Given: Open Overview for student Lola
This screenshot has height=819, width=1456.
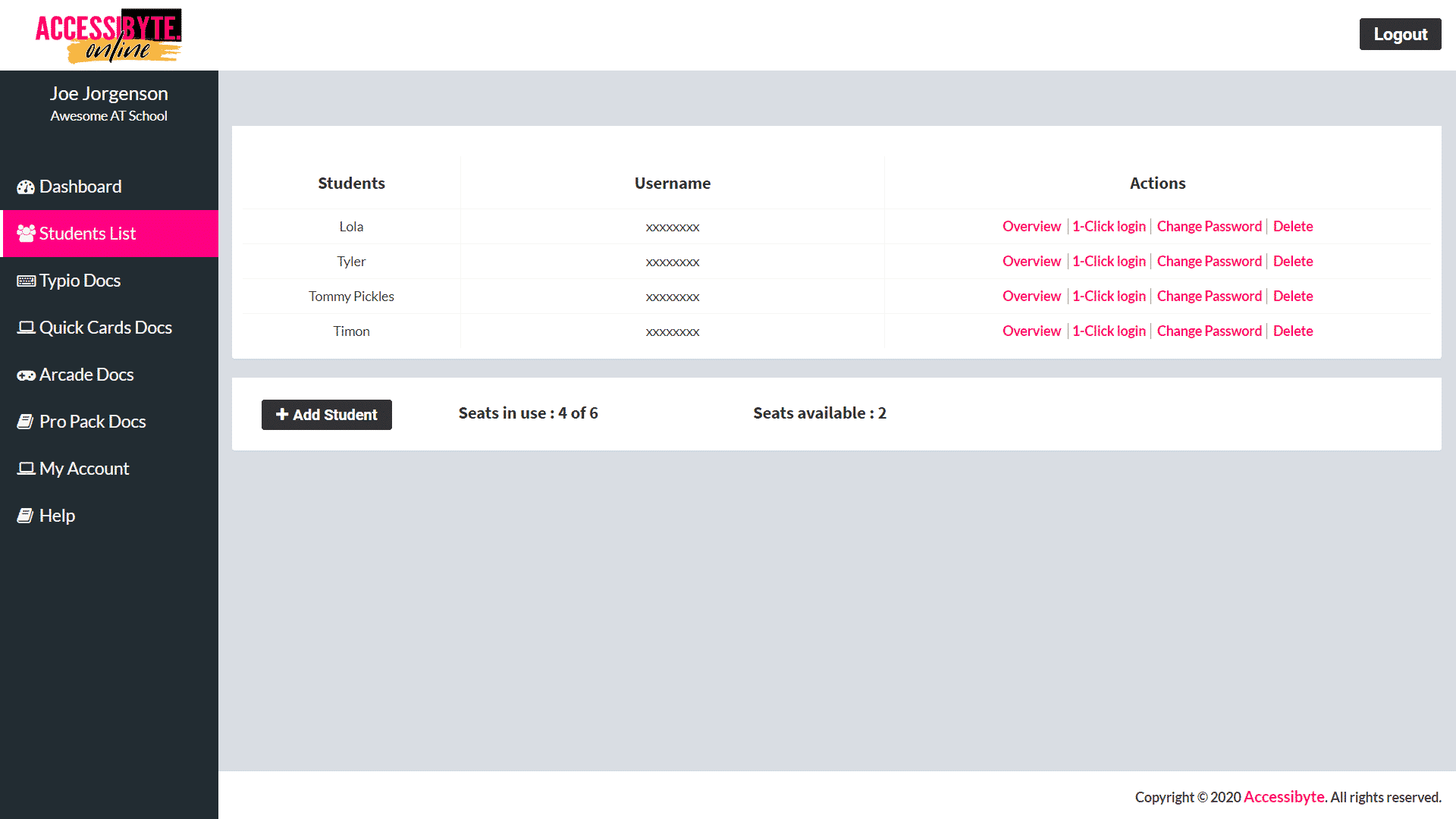Looking at the screenshot, I should (x=1031, y=226).
